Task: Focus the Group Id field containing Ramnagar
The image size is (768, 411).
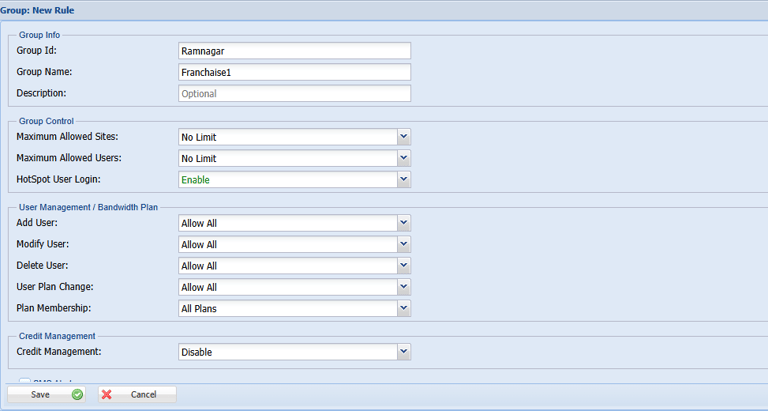Action: (294, 51)
